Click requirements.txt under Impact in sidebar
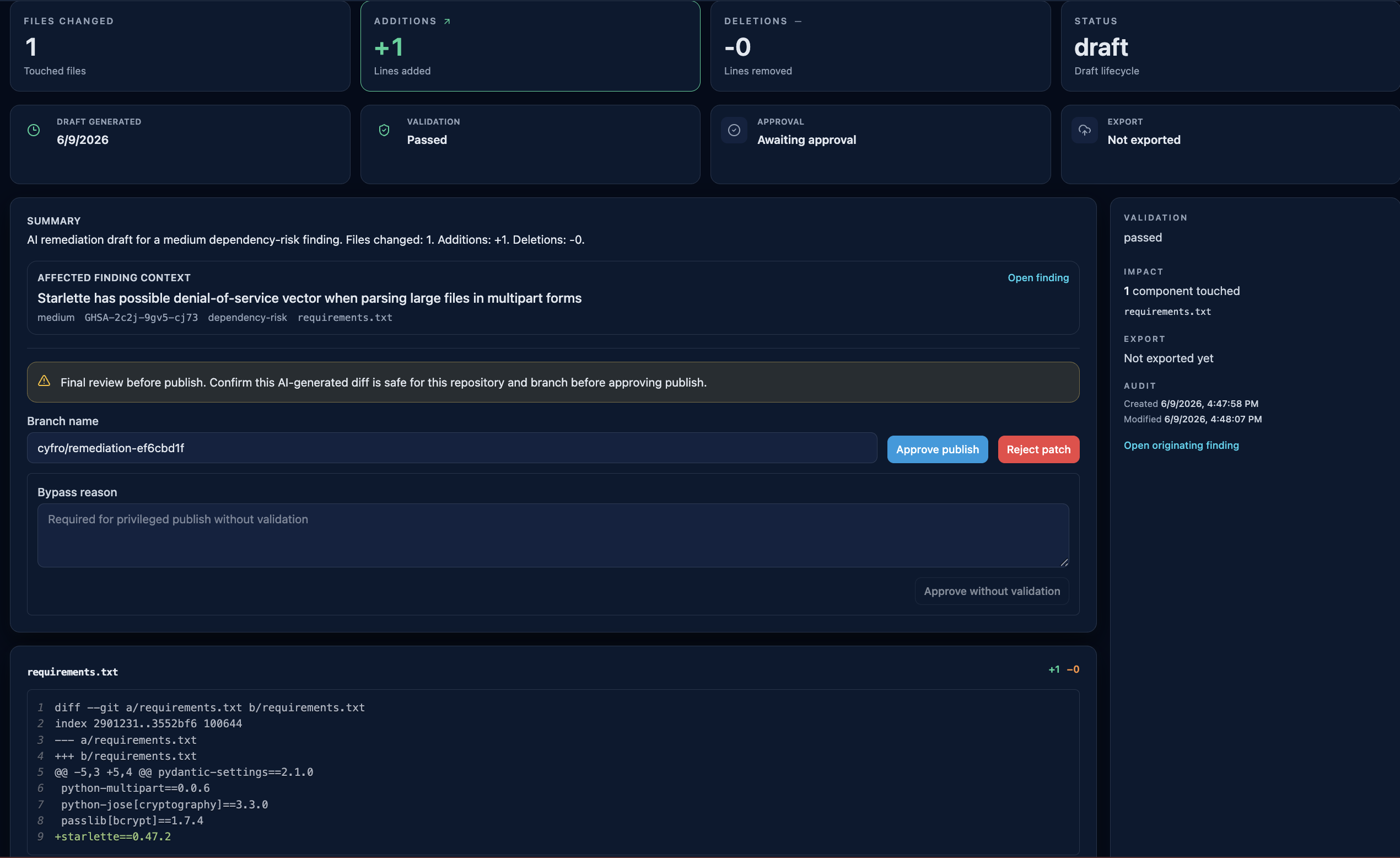This screenshot has height=858, width=1400. [x=1167, y=312]
